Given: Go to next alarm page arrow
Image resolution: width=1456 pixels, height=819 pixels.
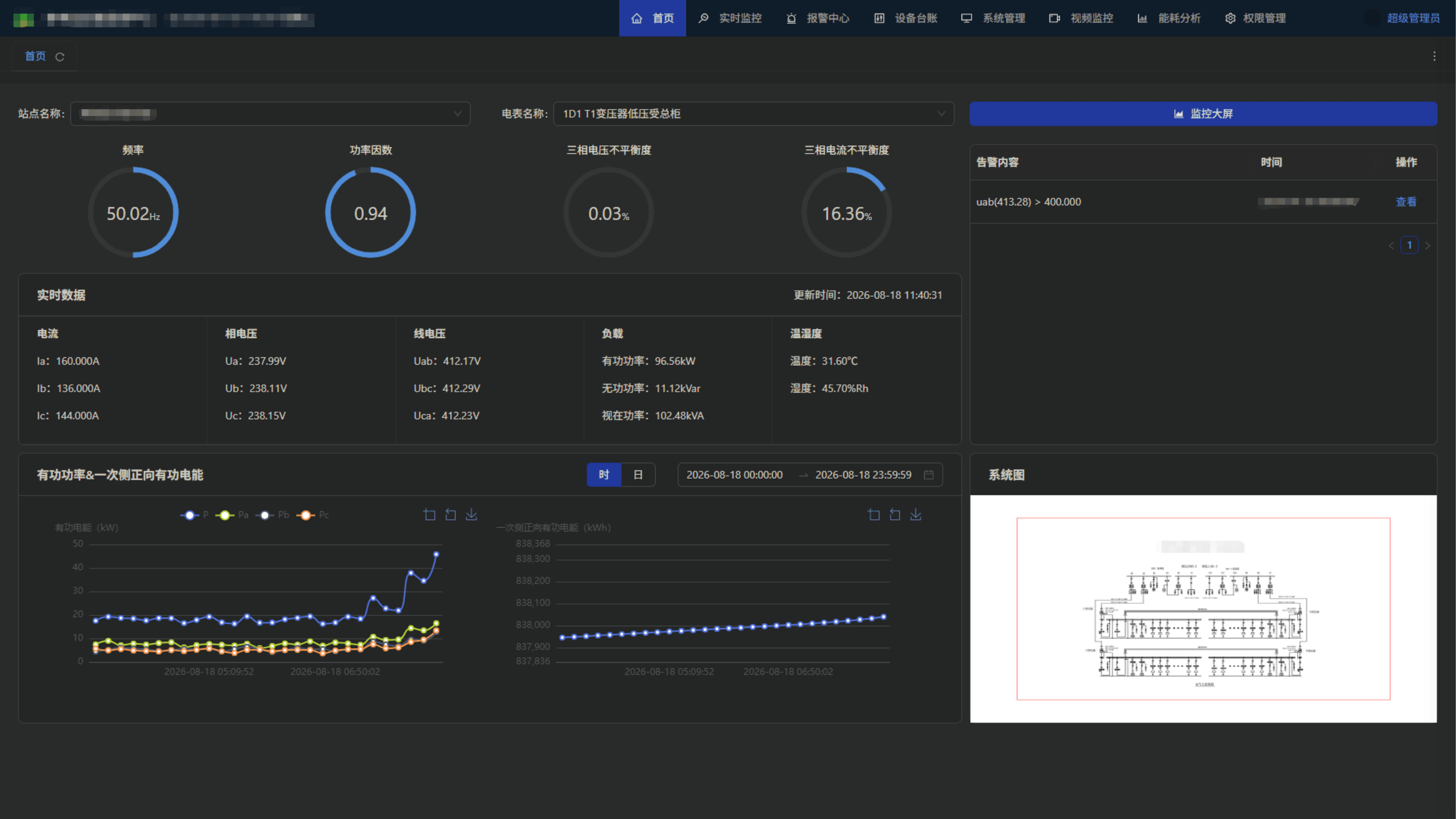Looking at the screenshot, I should [x=1428, y=245].
